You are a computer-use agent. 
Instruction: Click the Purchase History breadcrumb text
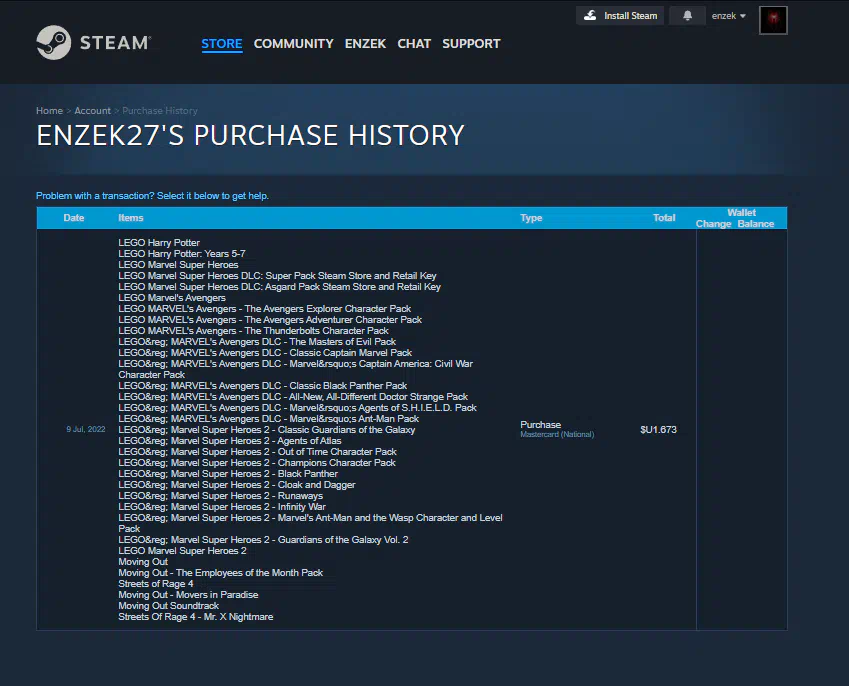pyautogui.click(x=160, y=110)
